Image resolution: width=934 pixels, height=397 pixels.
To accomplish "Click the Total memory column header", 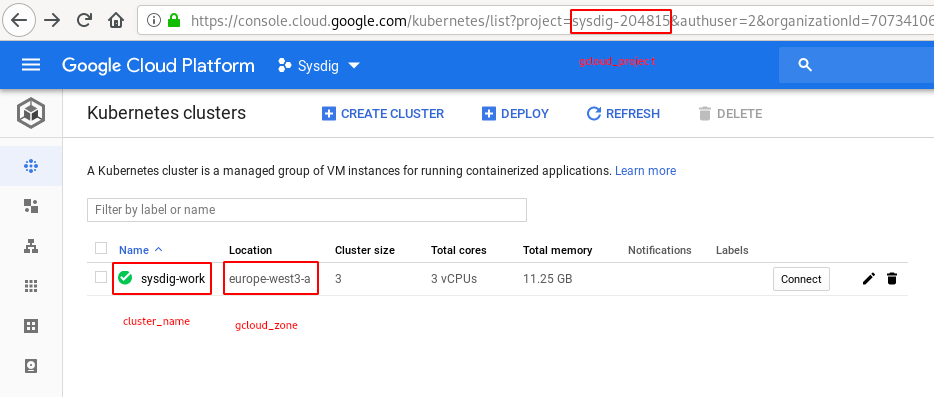I will [558, 250].
